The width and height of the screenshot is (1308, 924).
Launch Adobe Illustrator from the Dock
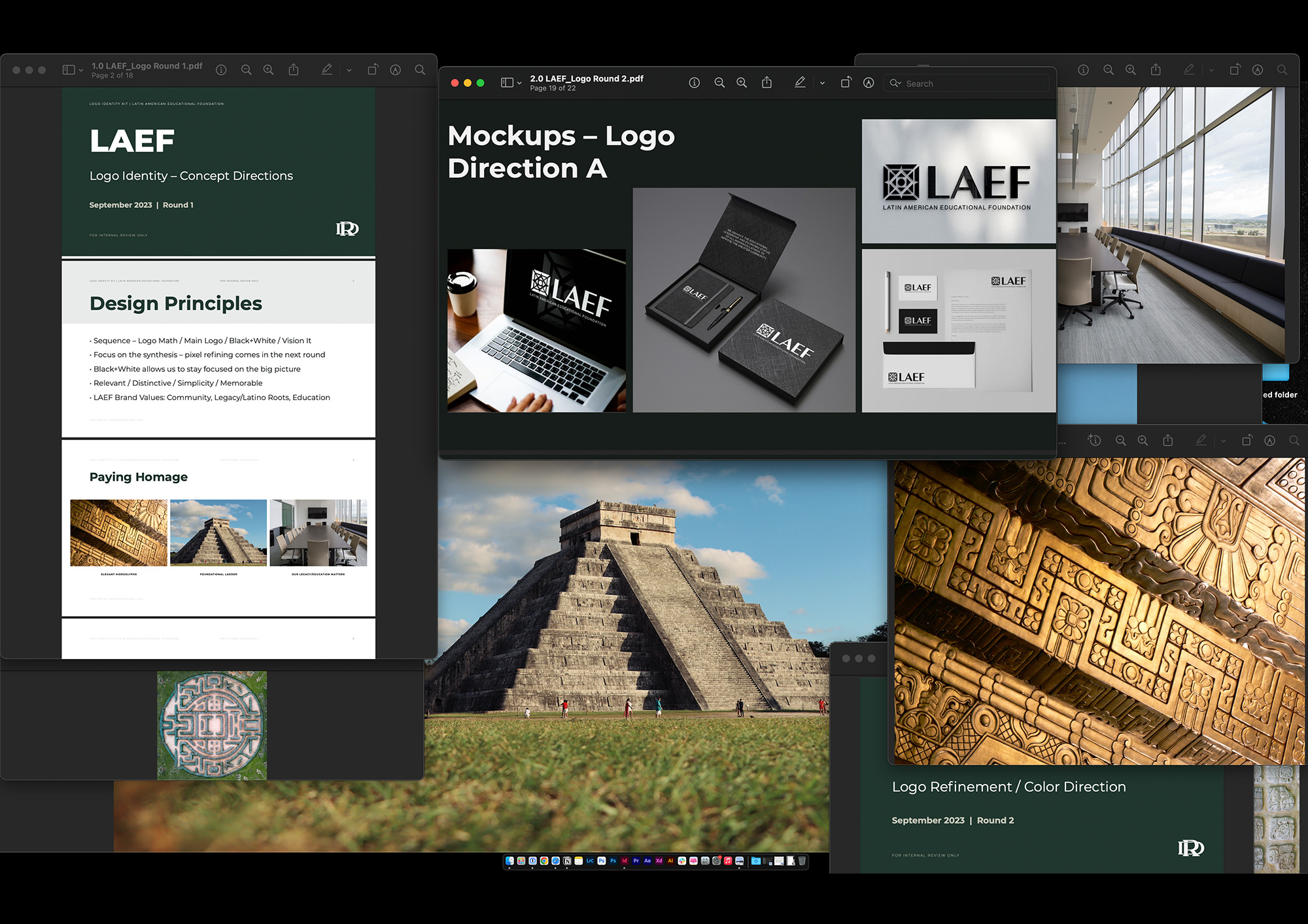coord(670,861)
